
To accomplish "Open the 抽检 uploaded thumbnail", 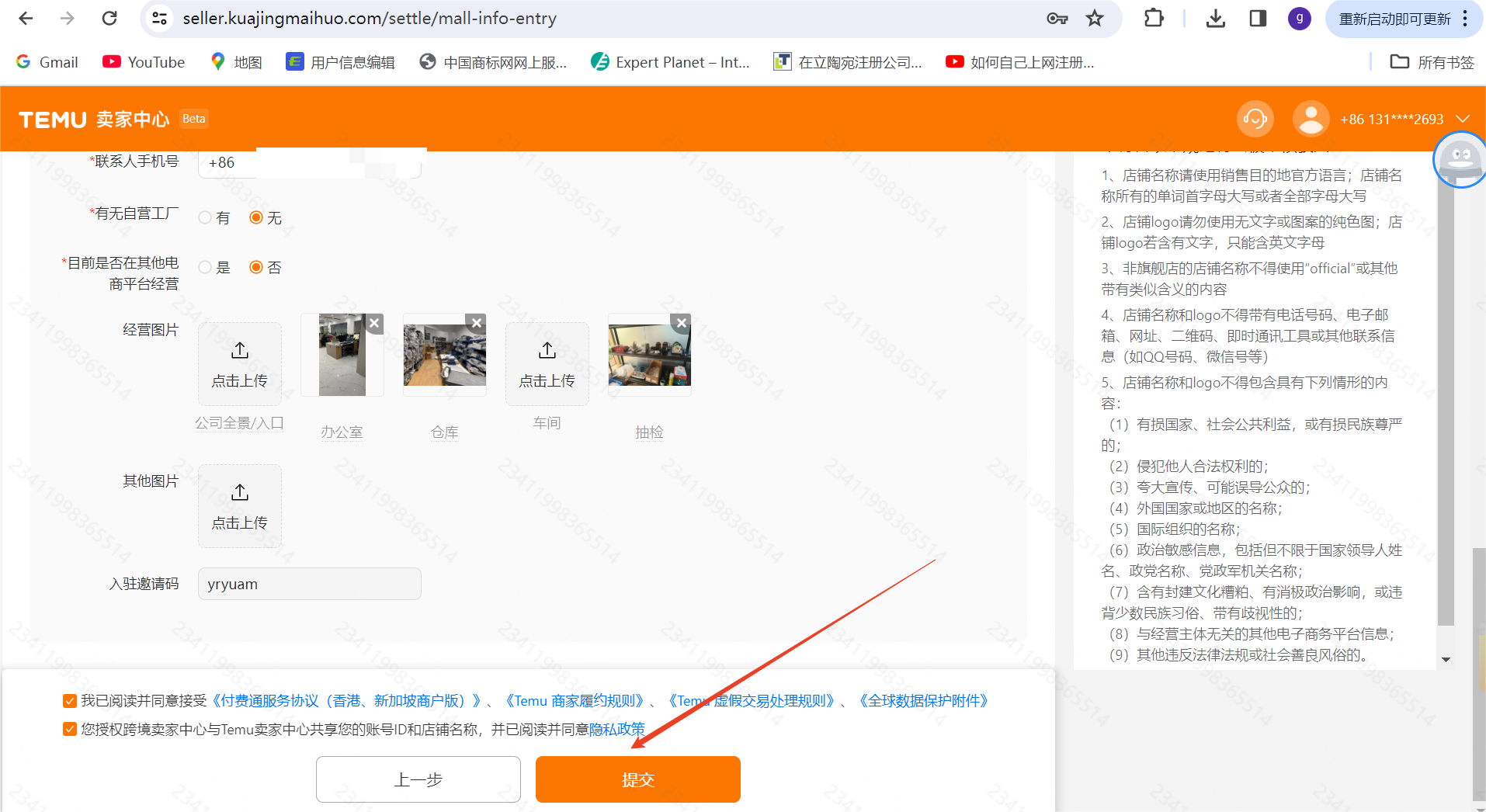I will [x=650, y=355].
